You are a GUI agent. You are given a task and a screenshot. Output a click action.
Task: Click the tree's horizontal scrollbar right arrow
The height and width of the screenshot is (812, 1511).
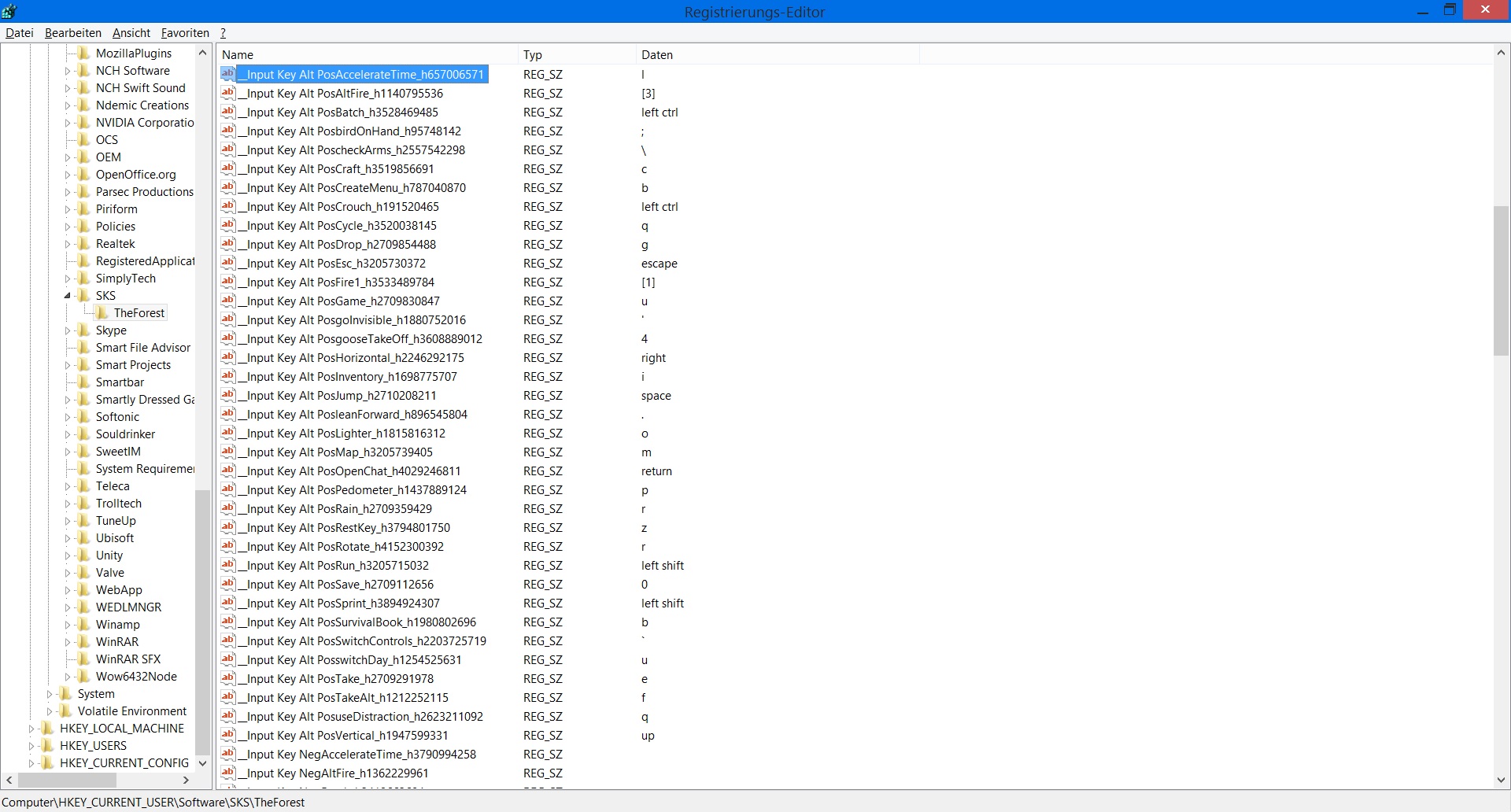186,781
